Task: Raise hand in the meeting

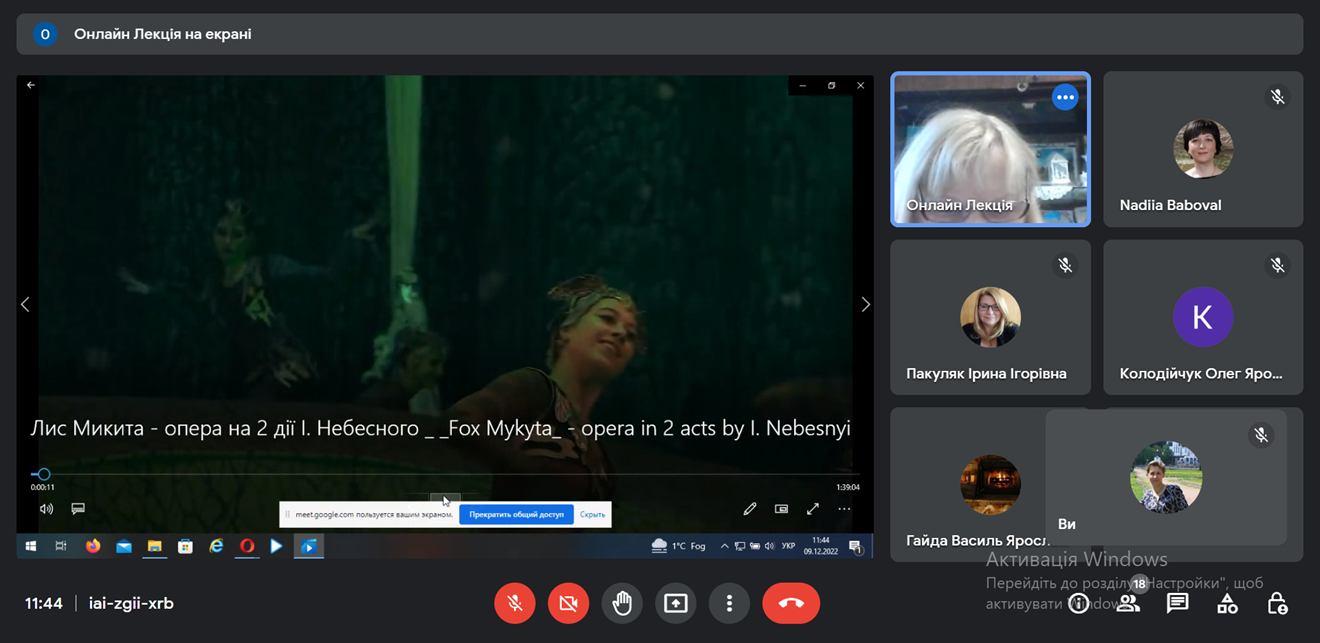Action: click(622, 603)
